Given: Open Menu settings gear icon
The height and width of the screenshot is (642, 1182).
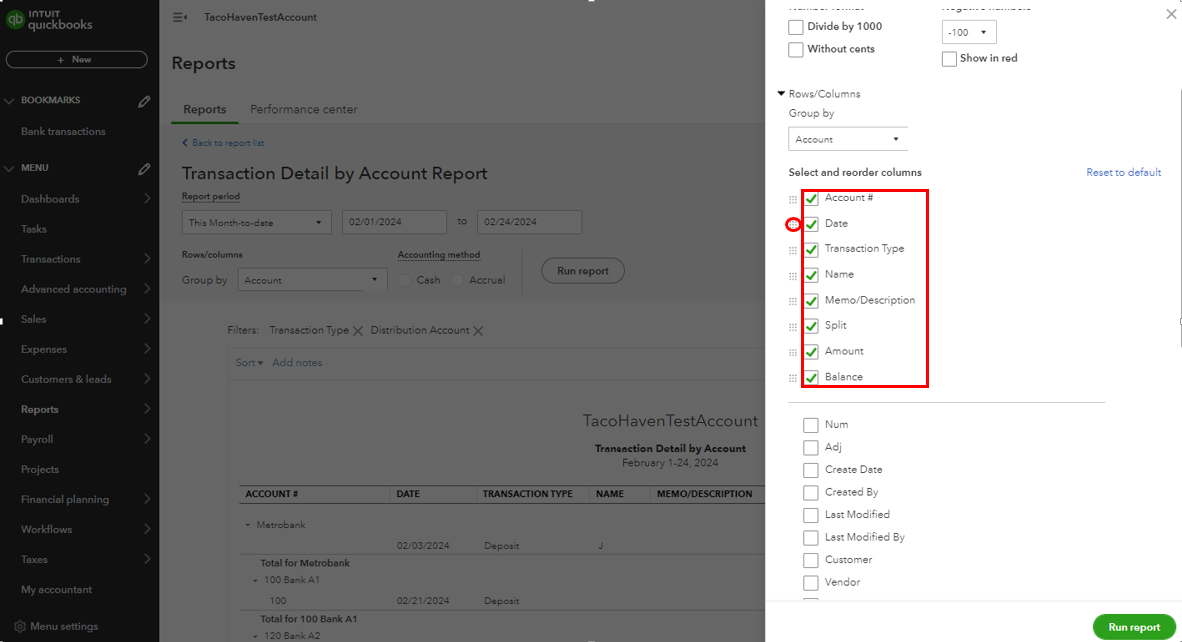Looking at the screenshot, I should pos(20,626).
